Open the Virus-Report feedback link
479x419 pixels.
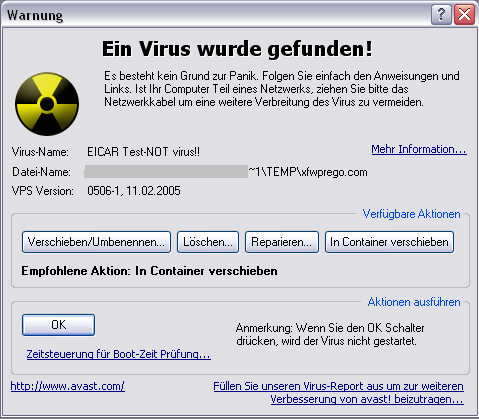339,393
